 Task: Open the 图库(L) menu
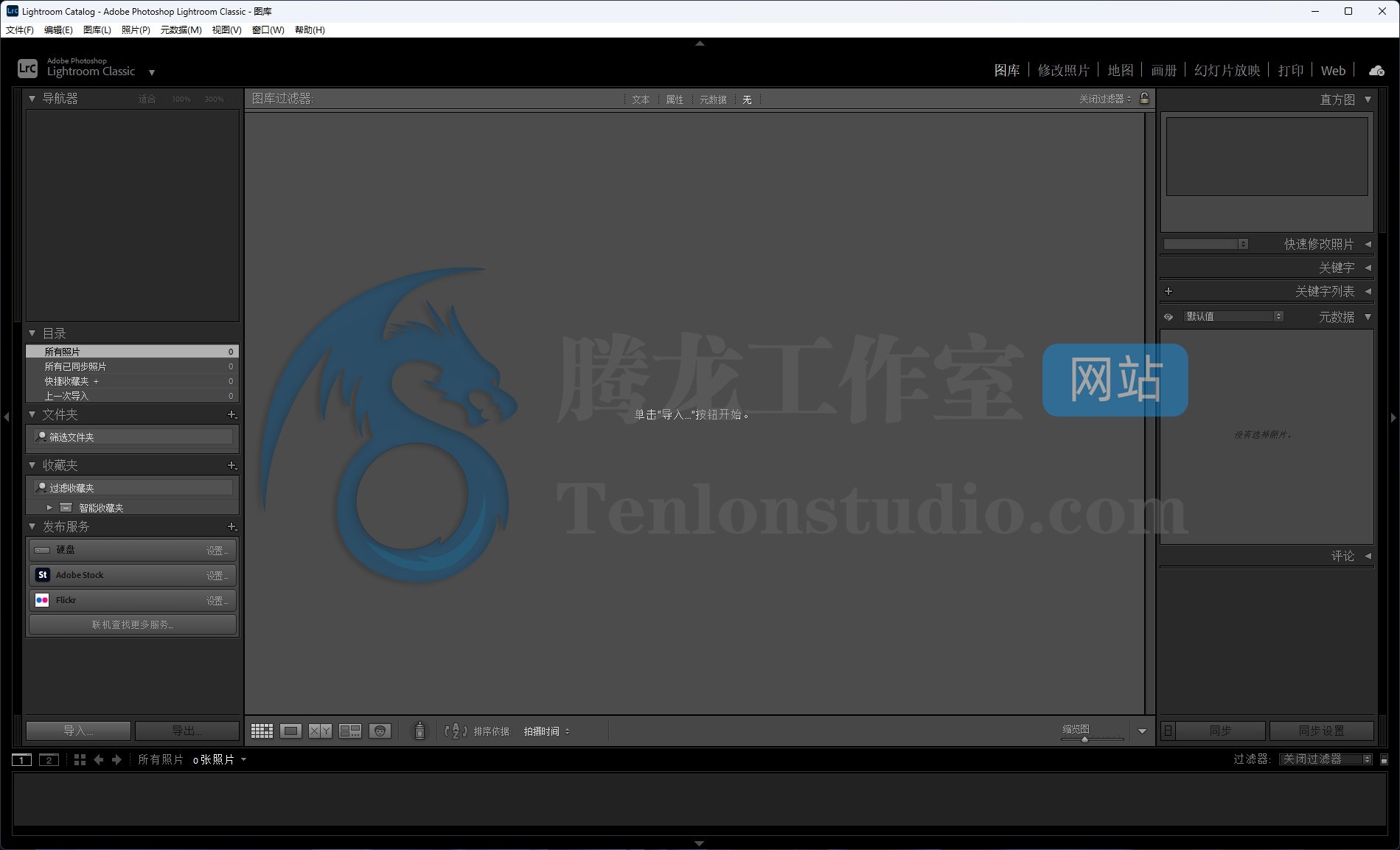(97, 30)
